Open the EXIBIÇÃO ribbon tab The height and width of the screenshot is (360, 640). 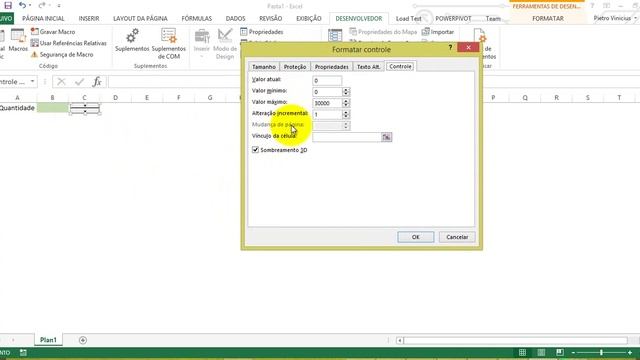point(309,18)
